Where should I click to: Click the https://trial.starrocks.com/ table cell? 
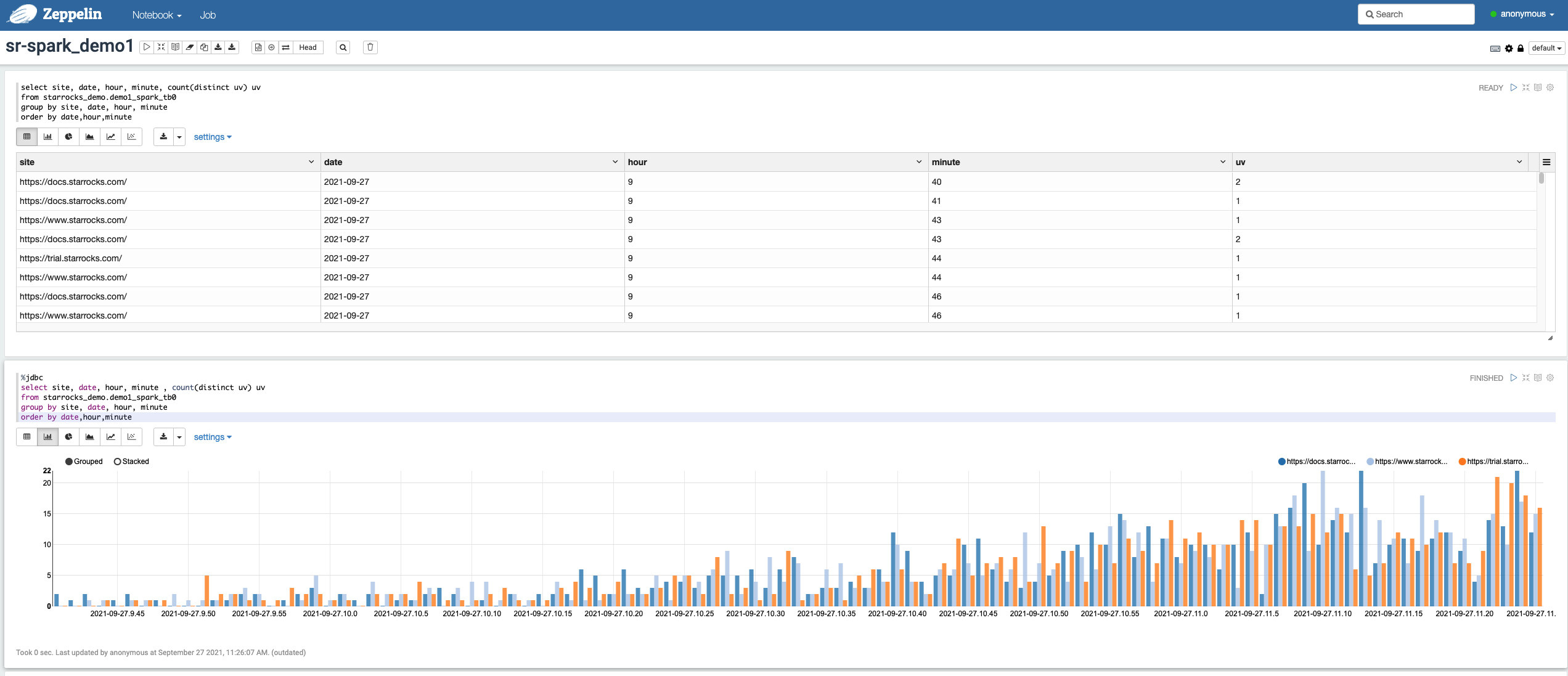pos(168,258)
